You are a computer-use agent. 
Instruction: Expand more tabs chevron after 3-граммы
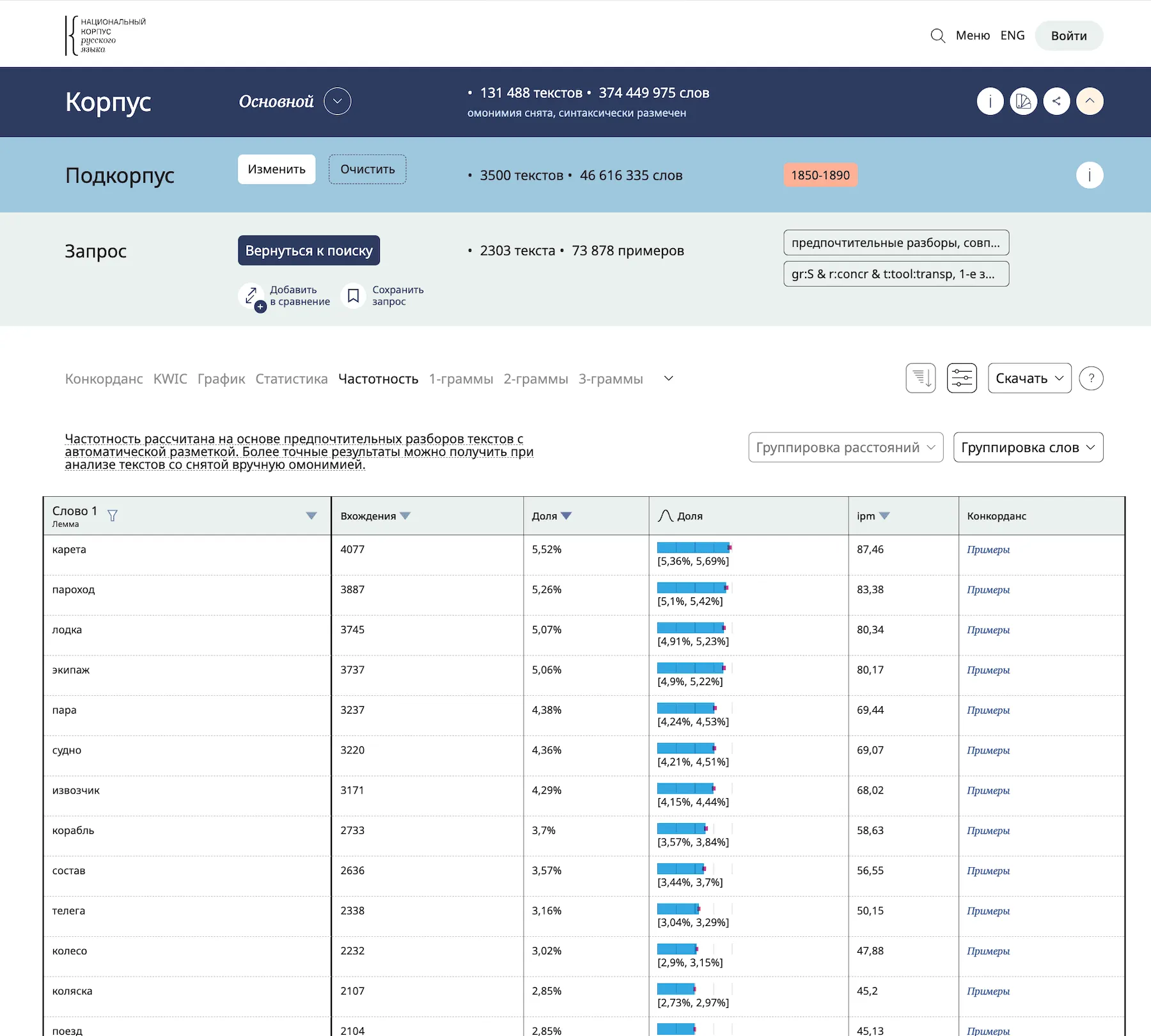(669, 379)
